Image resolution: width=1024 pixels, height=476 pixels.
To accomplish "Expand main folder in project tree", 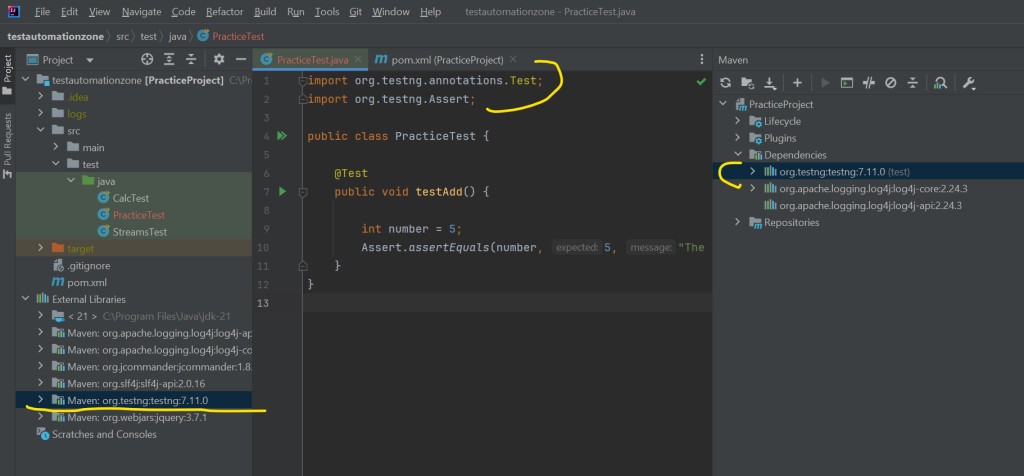I will coord(56,148).
